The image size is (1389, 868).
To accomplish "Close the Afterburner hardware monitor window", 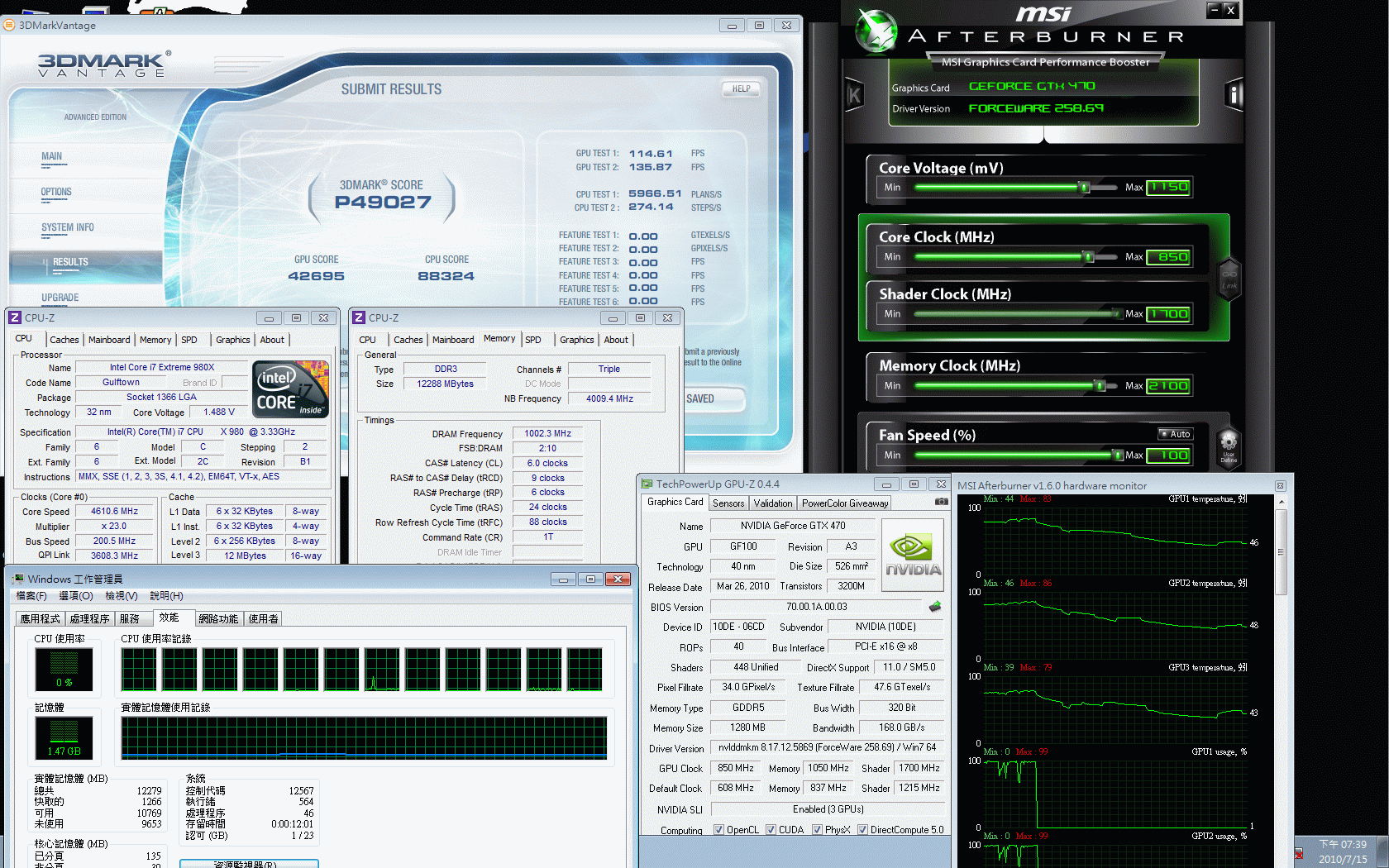I will pyautogui.click(x=1280, y=486).
